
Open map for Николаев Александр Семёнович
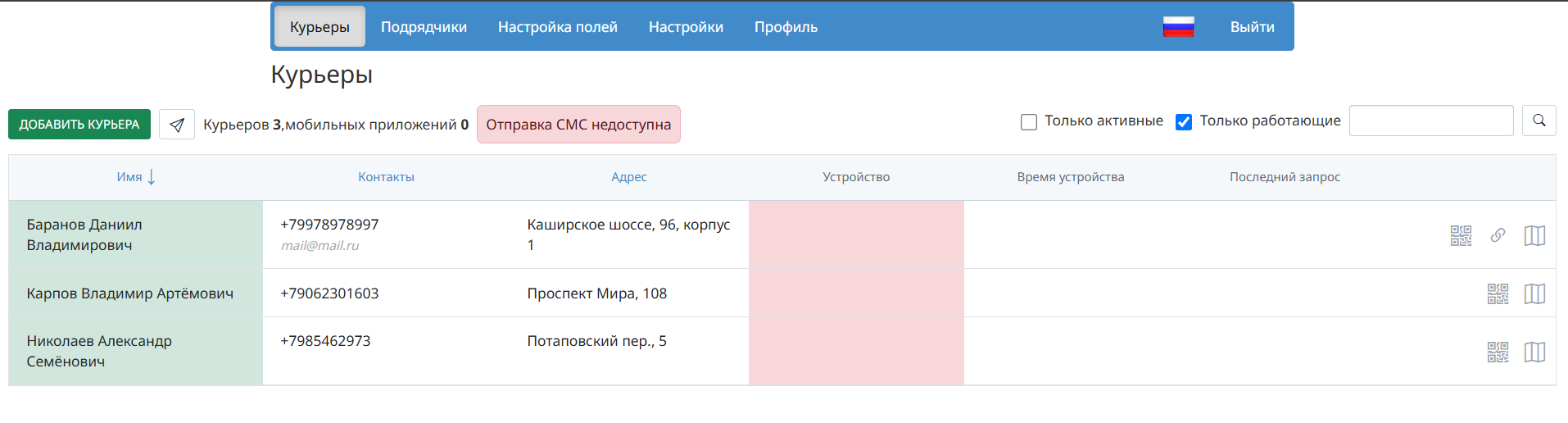(1534, 352)
